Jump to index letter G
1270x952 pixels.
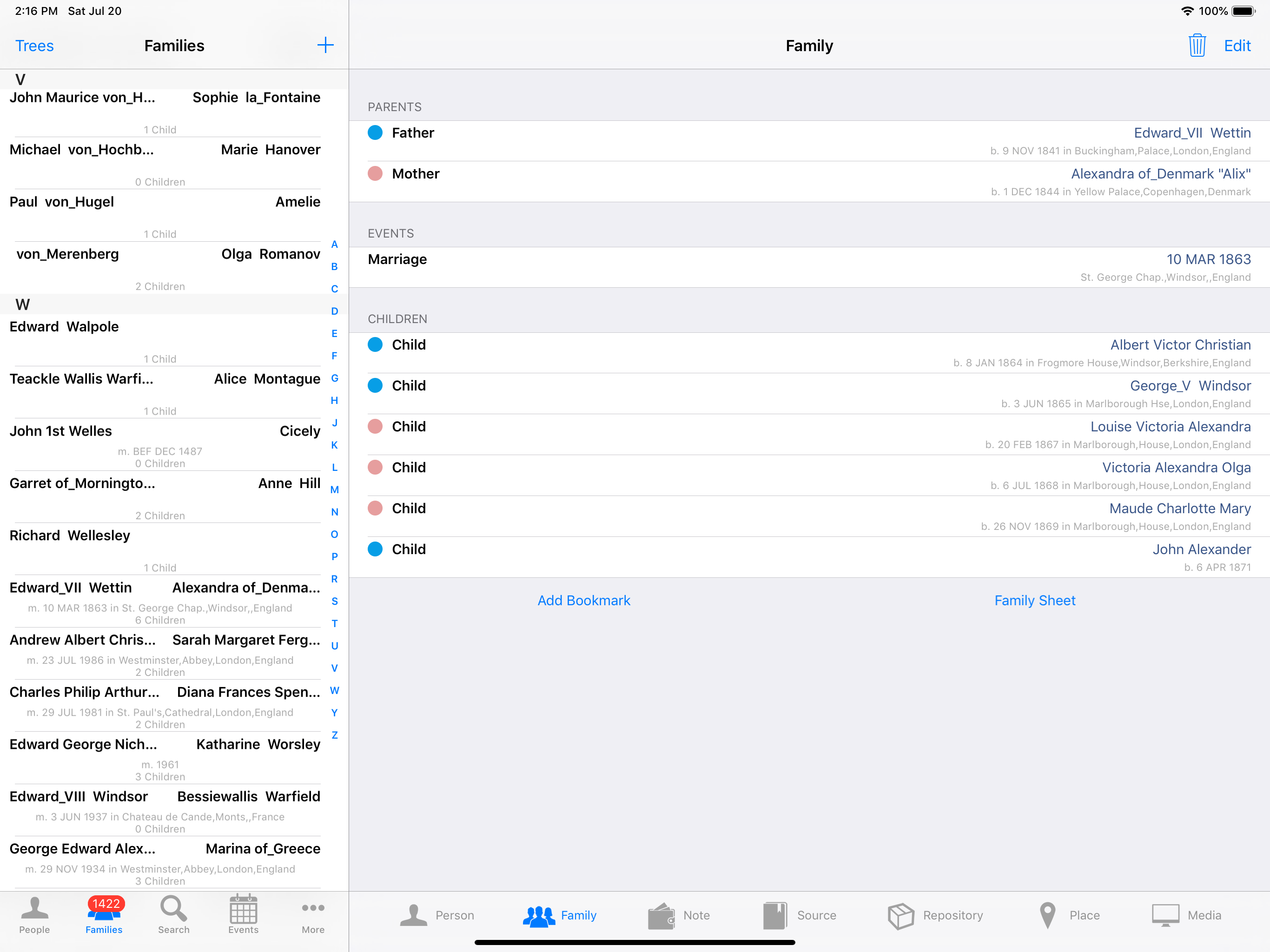[x=335, y=378]
